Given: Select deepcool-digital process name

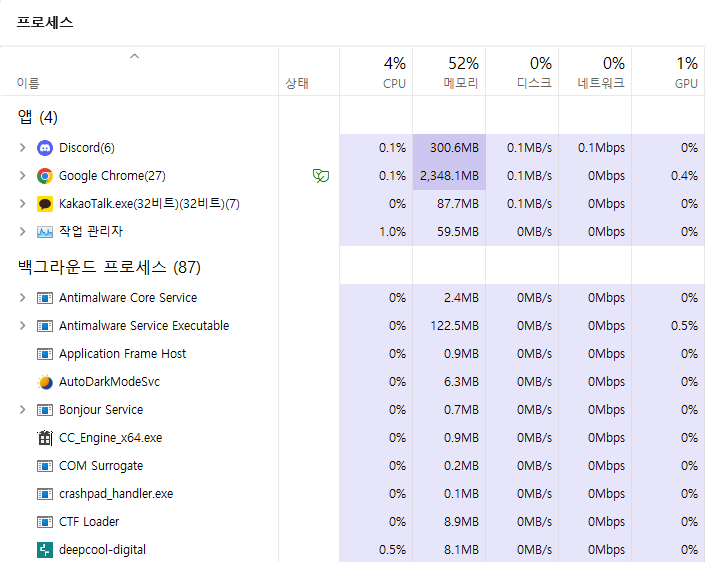Looking at the screenshot, I should 103,550.
